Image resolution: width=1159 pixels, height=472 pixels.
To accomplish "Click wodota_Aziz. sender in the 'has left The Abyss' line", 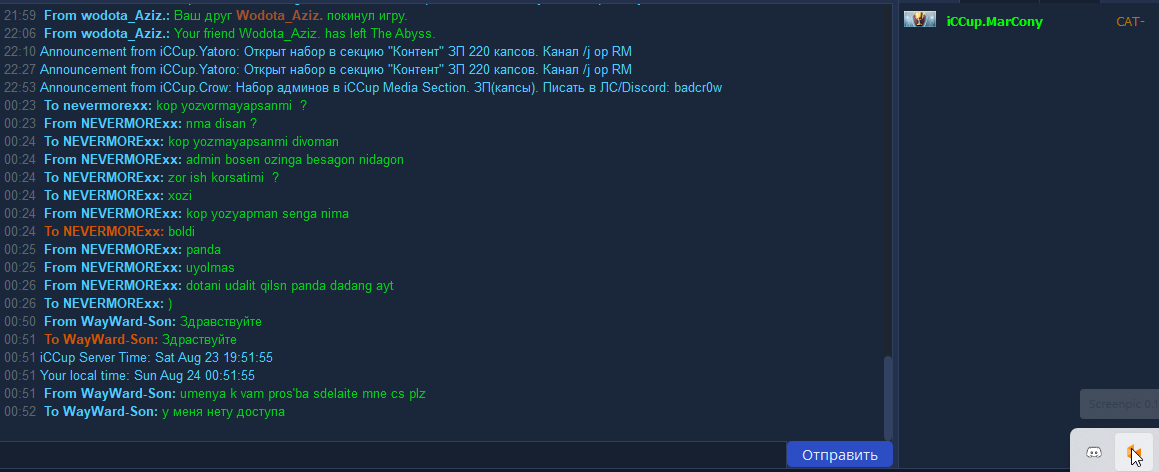I will (x=125, y=33).
